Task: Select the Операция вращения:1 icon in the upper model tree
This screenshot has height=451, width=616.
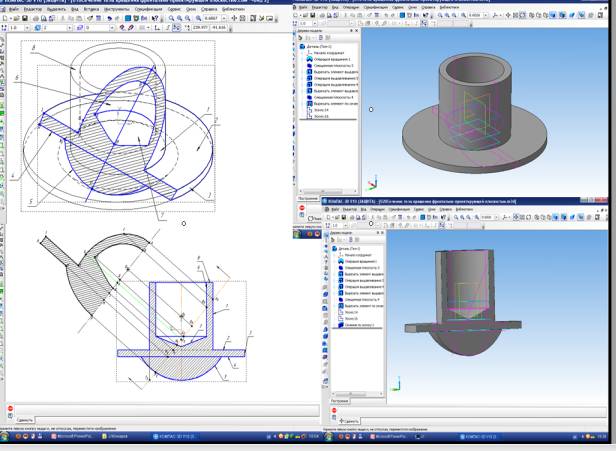Action: click(x=311, y=60)
